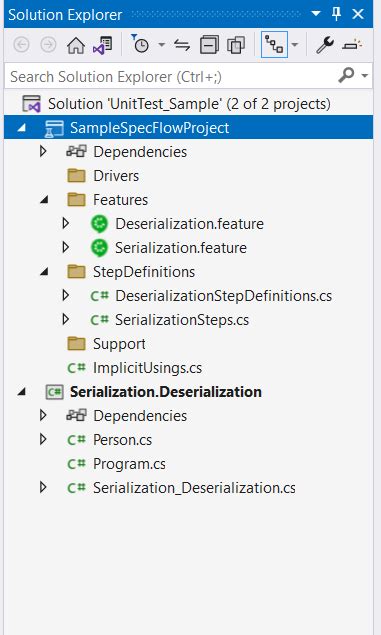Click Sync with Active Document arrows
Image resolution: width=381 pixels, height=635 pixels.
pyautogui.click(x=182, y=45)
